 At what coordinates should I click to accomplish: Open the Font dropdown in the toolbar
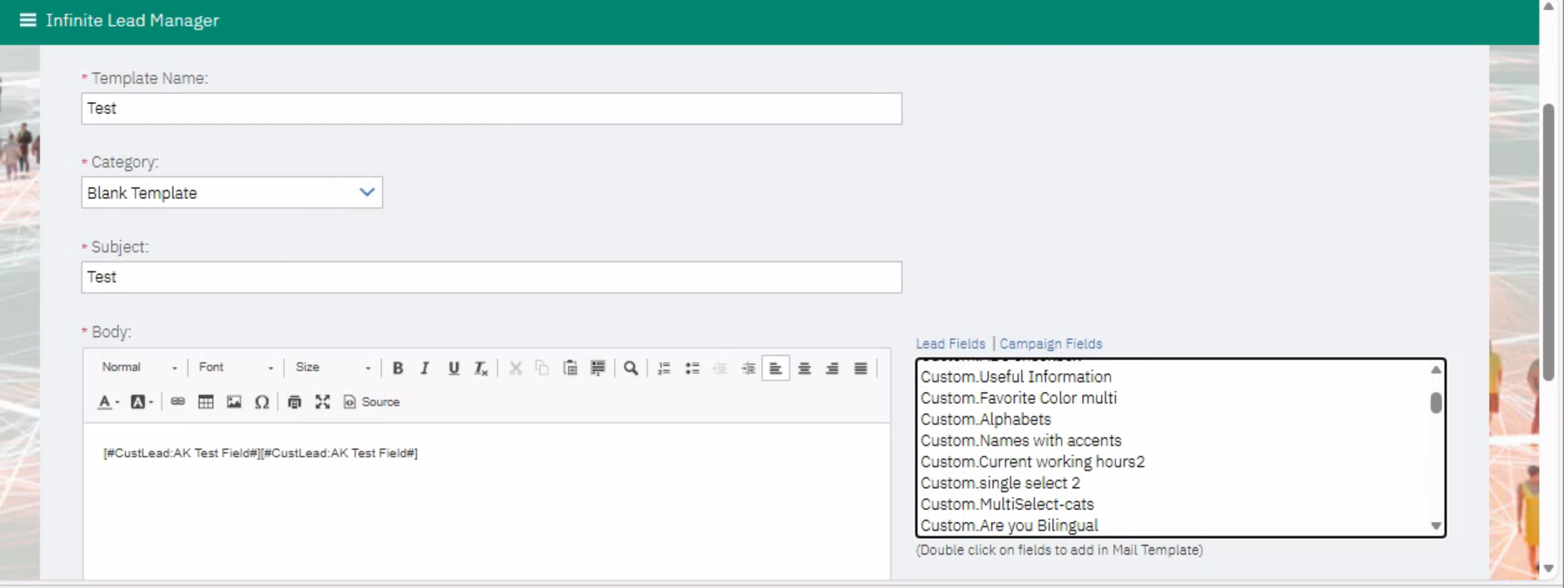(x=236, y=367)
